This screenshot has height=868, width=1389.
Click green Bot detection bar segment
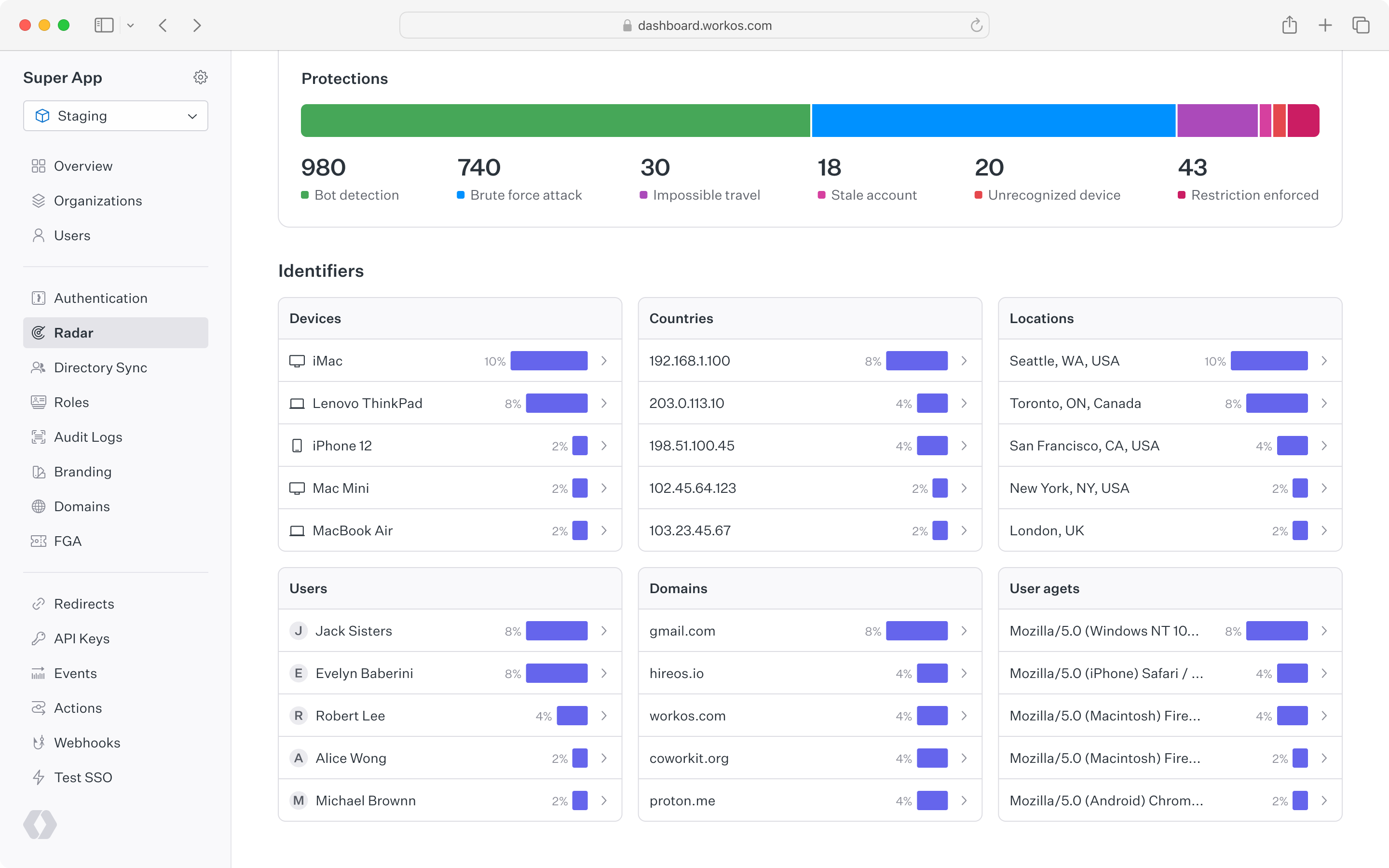click(555, 121)
